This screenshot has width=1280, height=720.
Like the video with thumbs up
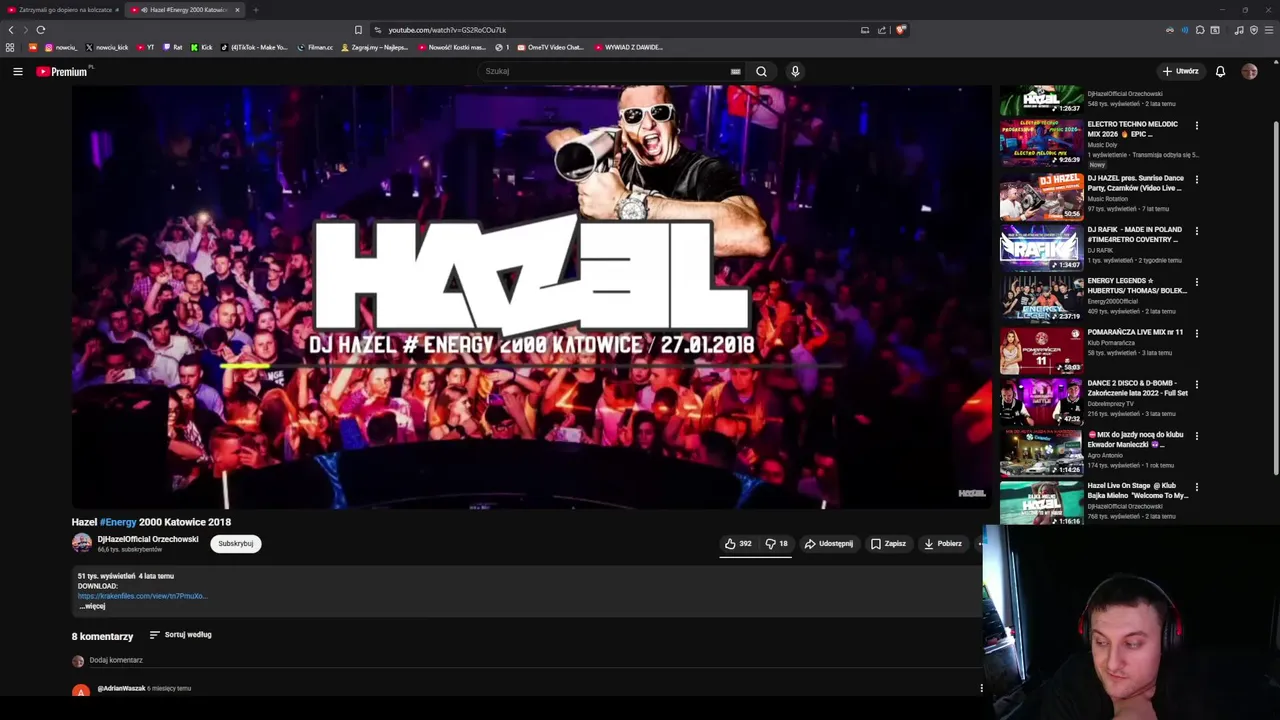click(738, 544)
